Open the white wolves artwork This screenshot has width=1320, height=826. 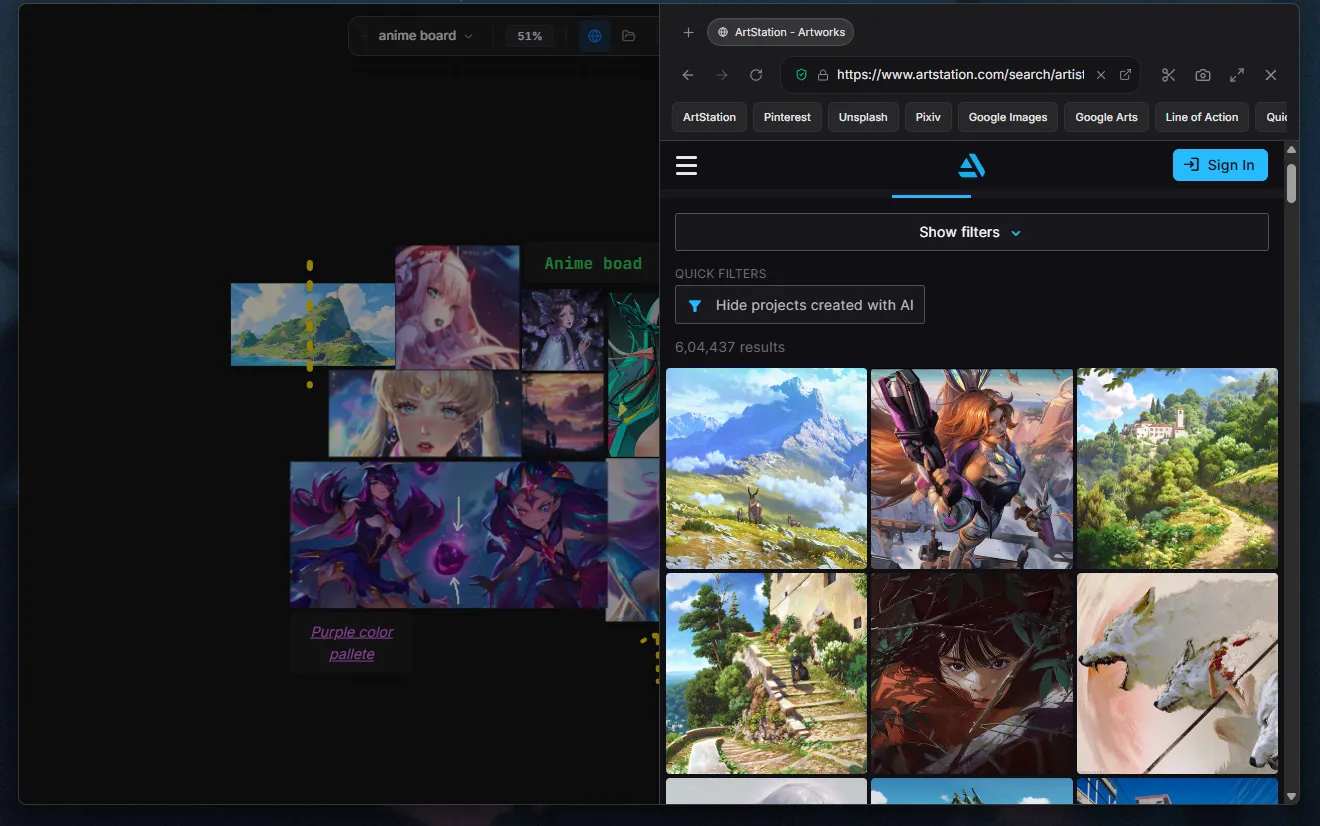coord(1177,673)
